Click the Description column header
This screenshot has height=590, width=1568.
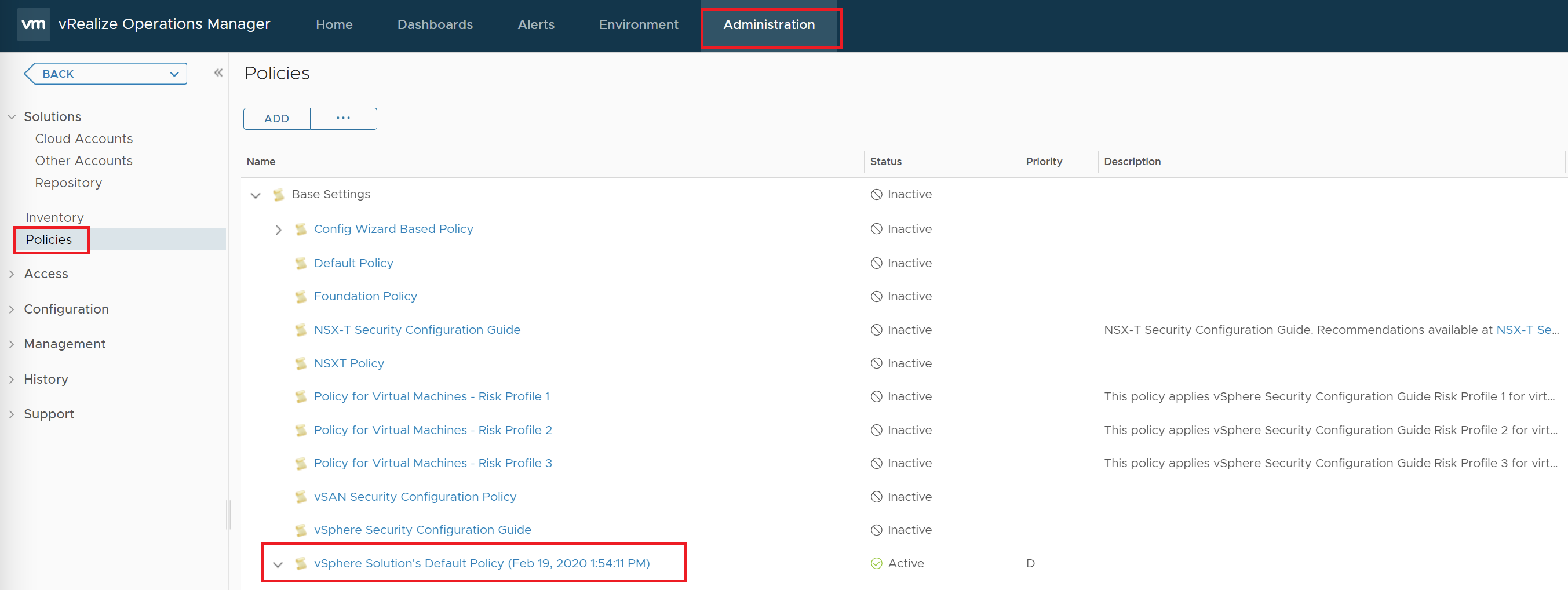pyautogui.click(x=1132, y=161)
